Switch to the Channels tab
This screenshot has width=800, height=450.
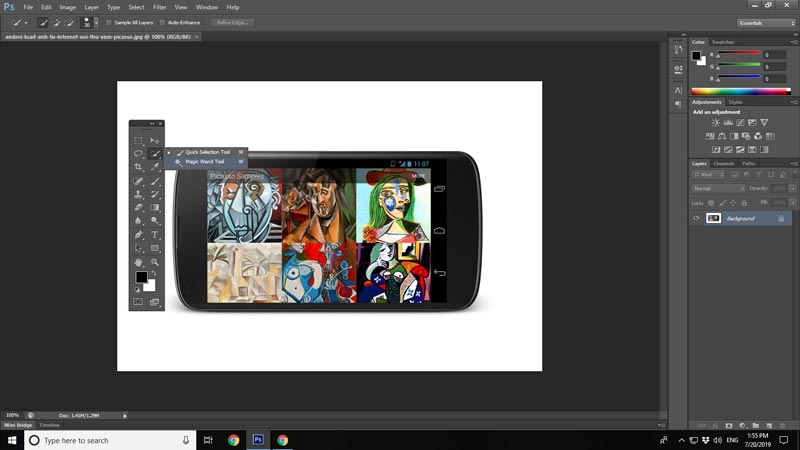coord(723,164)
